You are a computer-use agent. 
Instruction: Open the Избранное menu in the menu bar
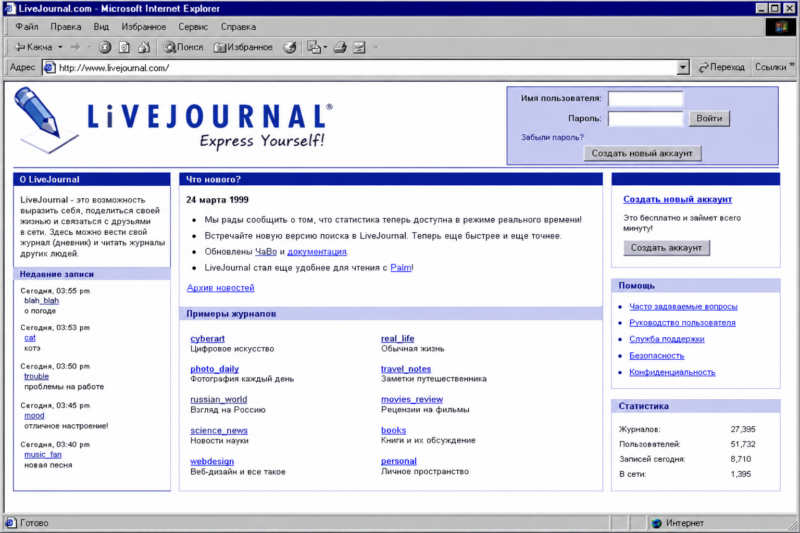click(x=143, y=27)
